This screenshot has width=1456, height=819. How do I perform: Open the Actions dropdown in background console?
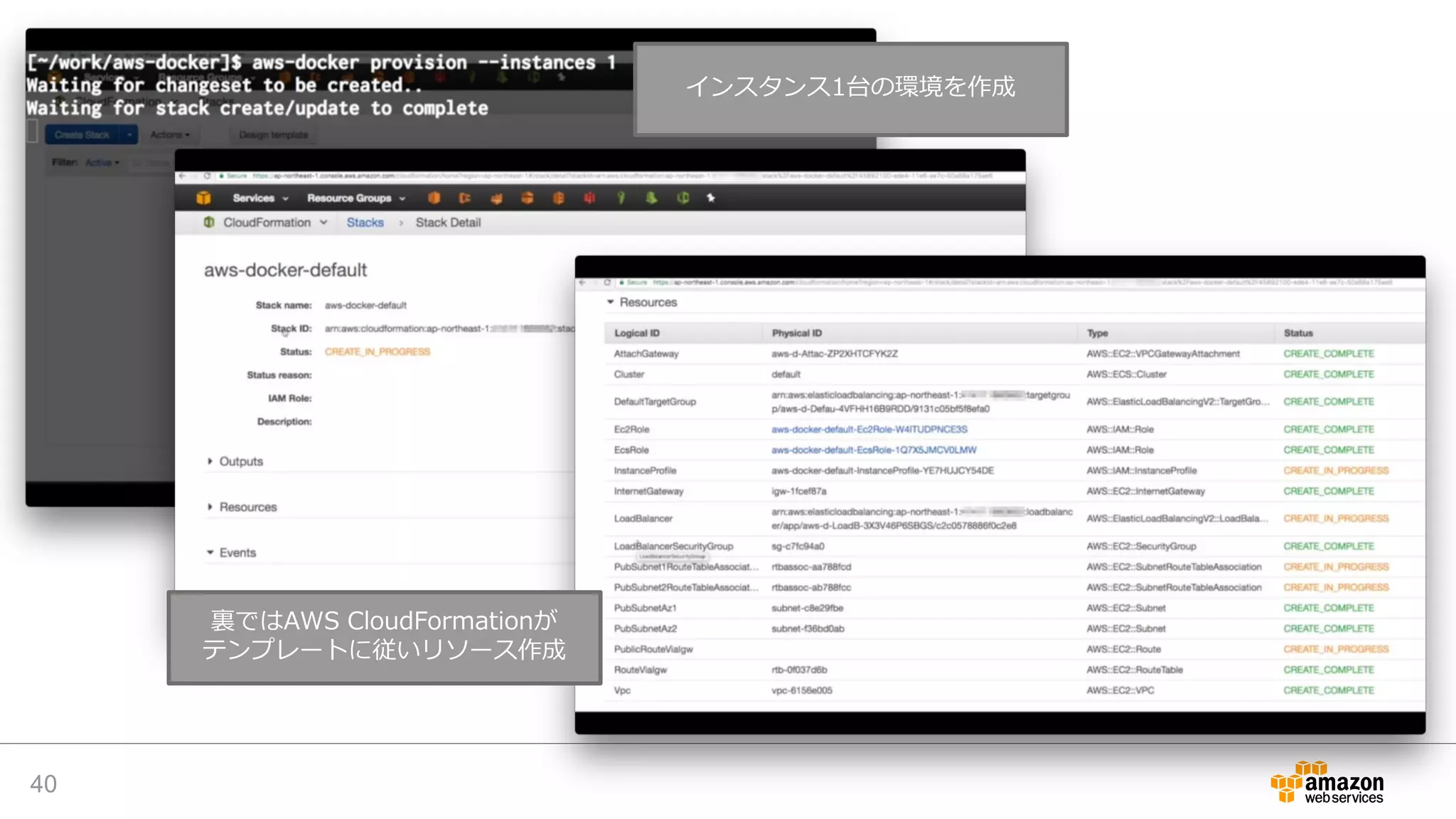click(170, 134)
